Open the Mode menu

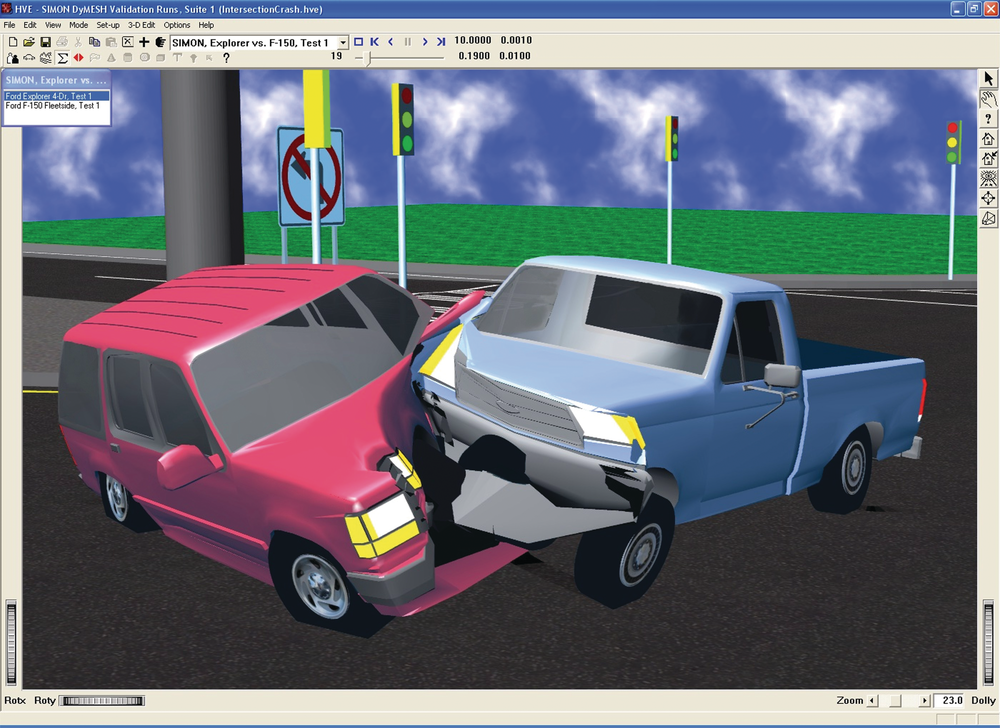[78, 24]
